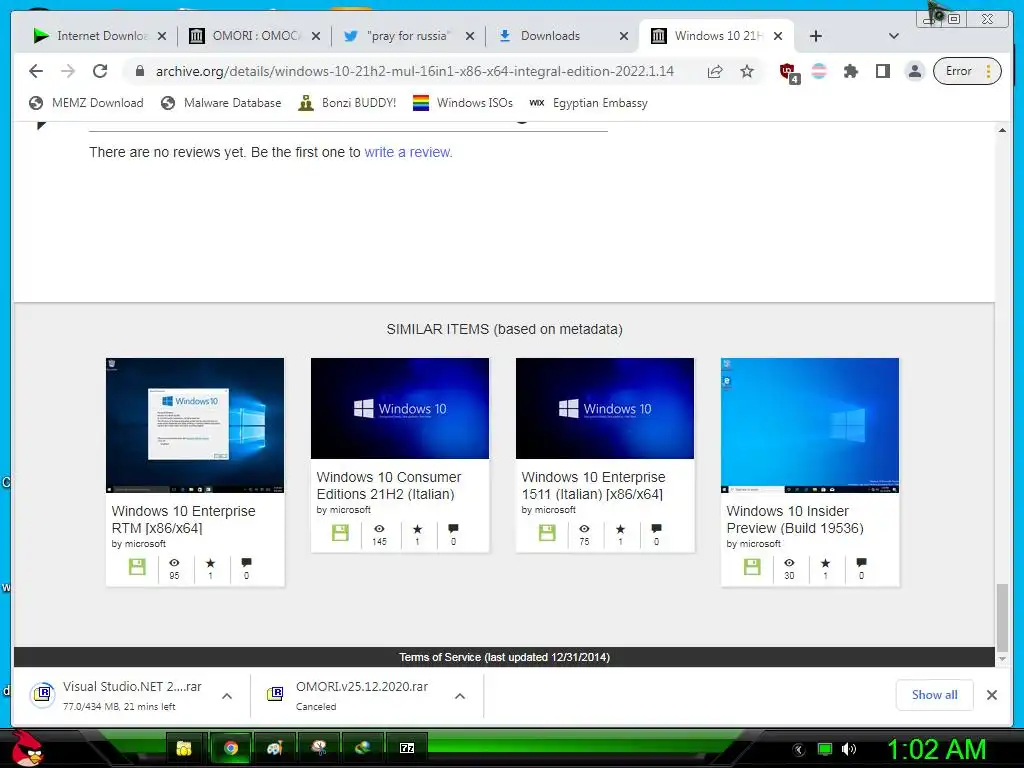Click software icon on Insider Preview card

(752, 566)
